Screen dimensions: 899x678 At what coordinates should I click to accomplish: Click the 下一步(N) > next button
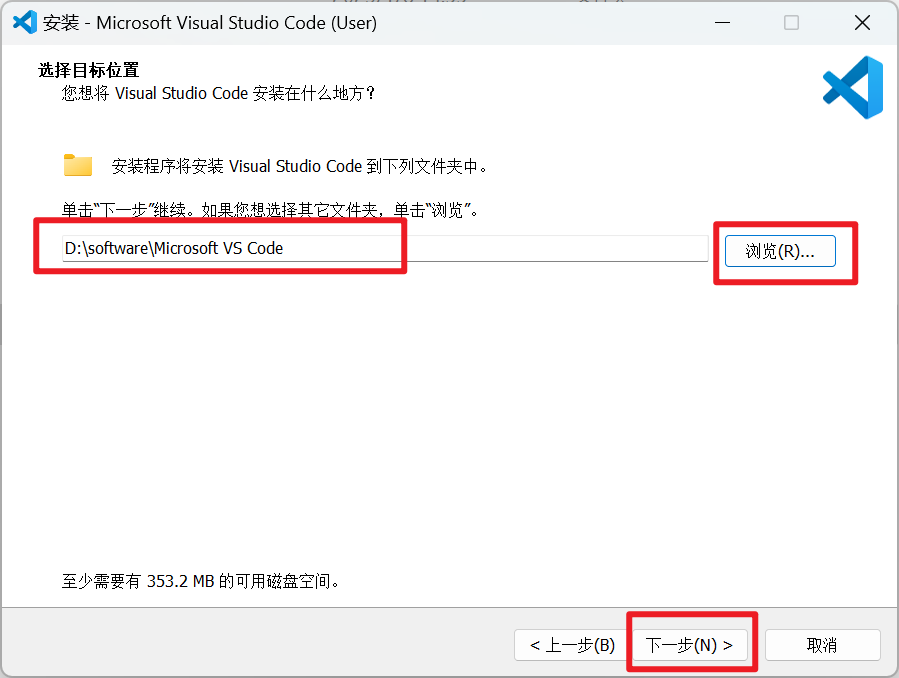pos(690,645)
